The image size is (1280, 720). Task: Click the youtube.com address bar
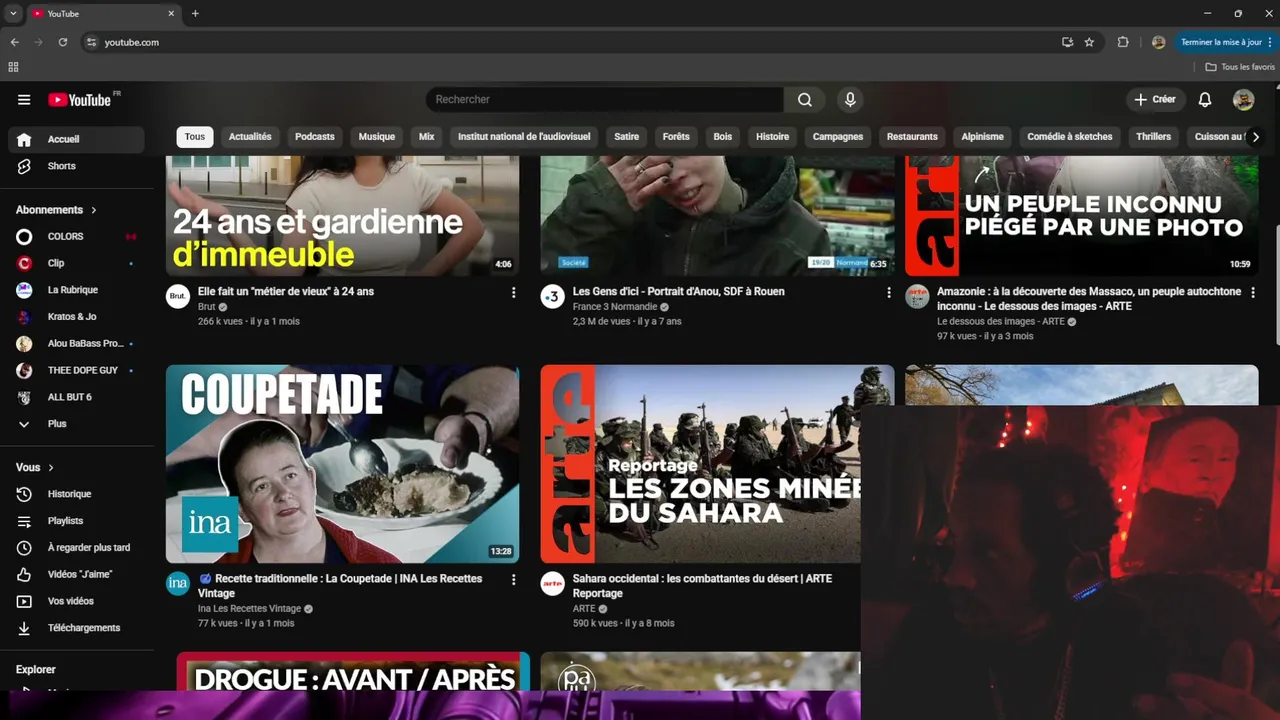click(570, 42)
